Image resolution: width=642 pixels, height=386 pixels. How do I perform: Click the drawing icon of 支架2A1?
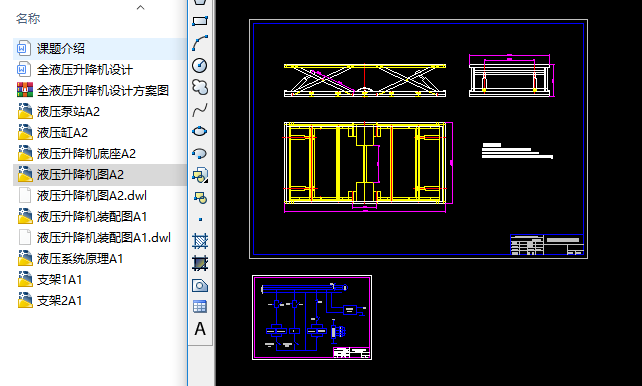pyautogui.click(x=25, y=300)
